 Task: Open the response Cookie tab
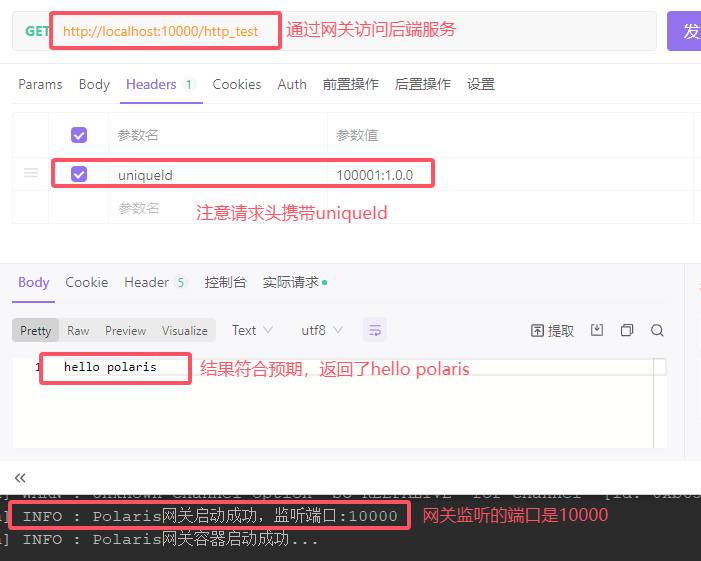click(87, 283)
